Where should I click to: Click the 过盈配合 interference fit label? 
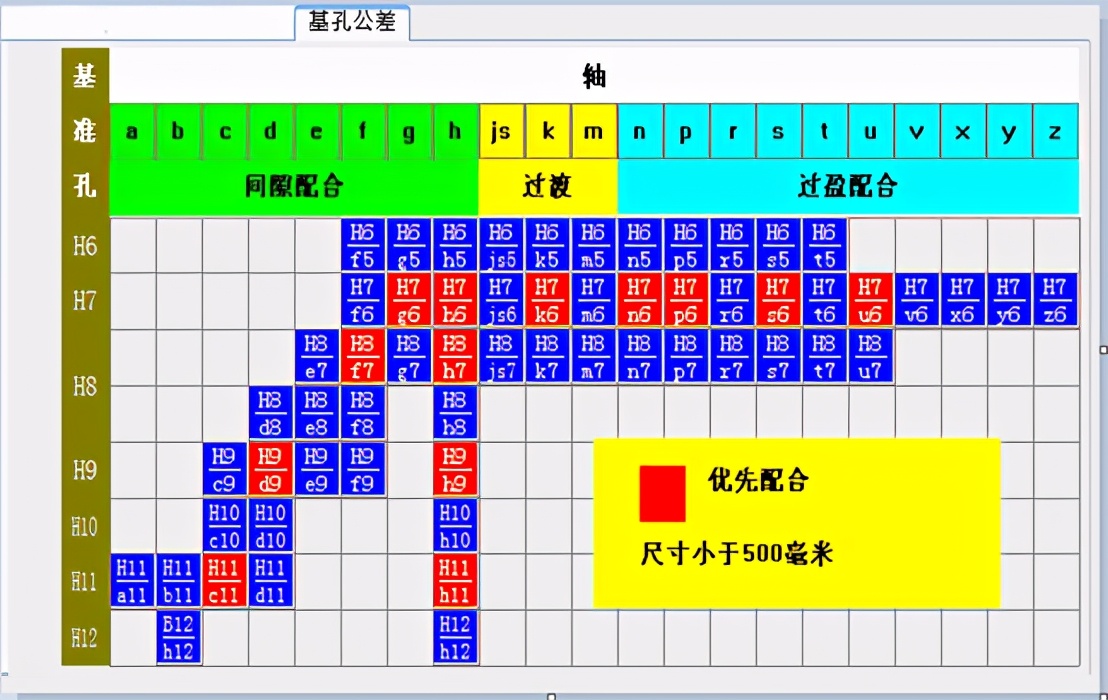pyautogui.click(x=848, y=186)
